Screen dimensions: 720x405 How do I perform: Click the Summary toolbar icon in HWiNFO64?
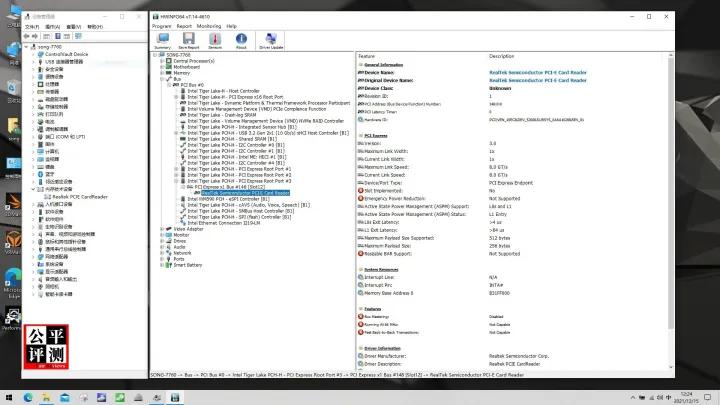tap(162, 41)
